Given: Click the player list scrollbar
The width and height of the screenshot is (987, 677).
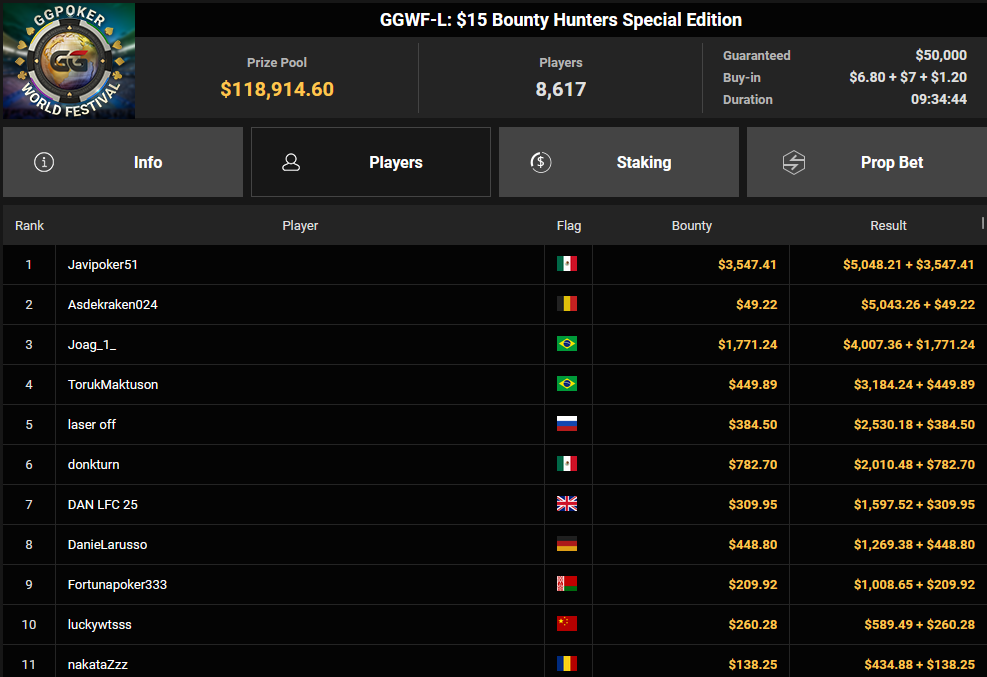Looking at the screenshot, I should pos(983,223).
